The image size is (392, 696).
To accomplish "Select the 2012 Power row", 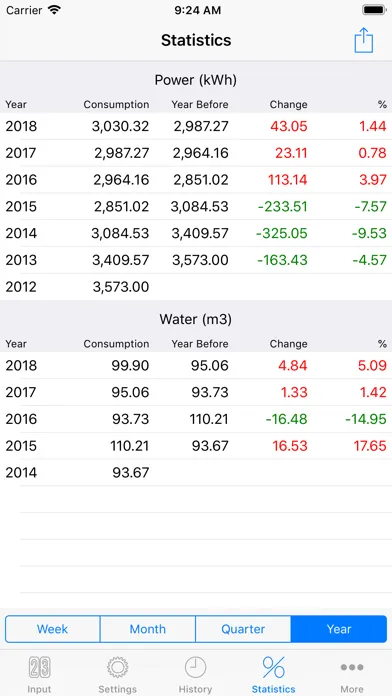I will click(x=196, y=287).
